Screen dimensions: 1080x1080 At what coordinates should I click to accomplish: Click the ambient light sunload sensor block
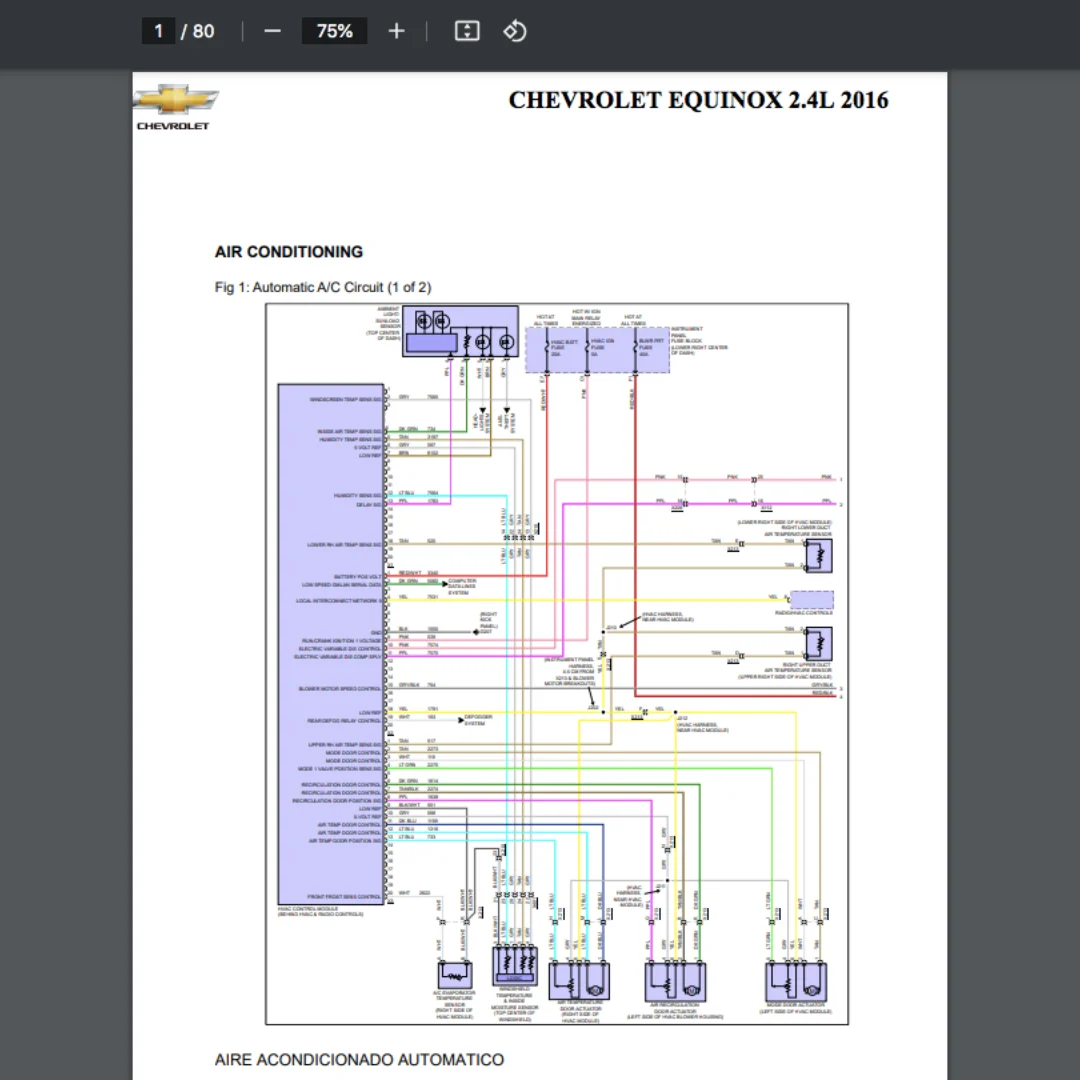pos(460,331)
